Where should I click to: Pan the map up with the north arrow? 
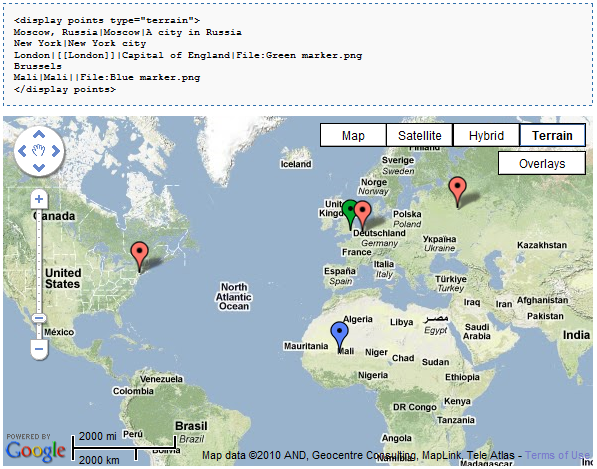click(x=39, y=134)
